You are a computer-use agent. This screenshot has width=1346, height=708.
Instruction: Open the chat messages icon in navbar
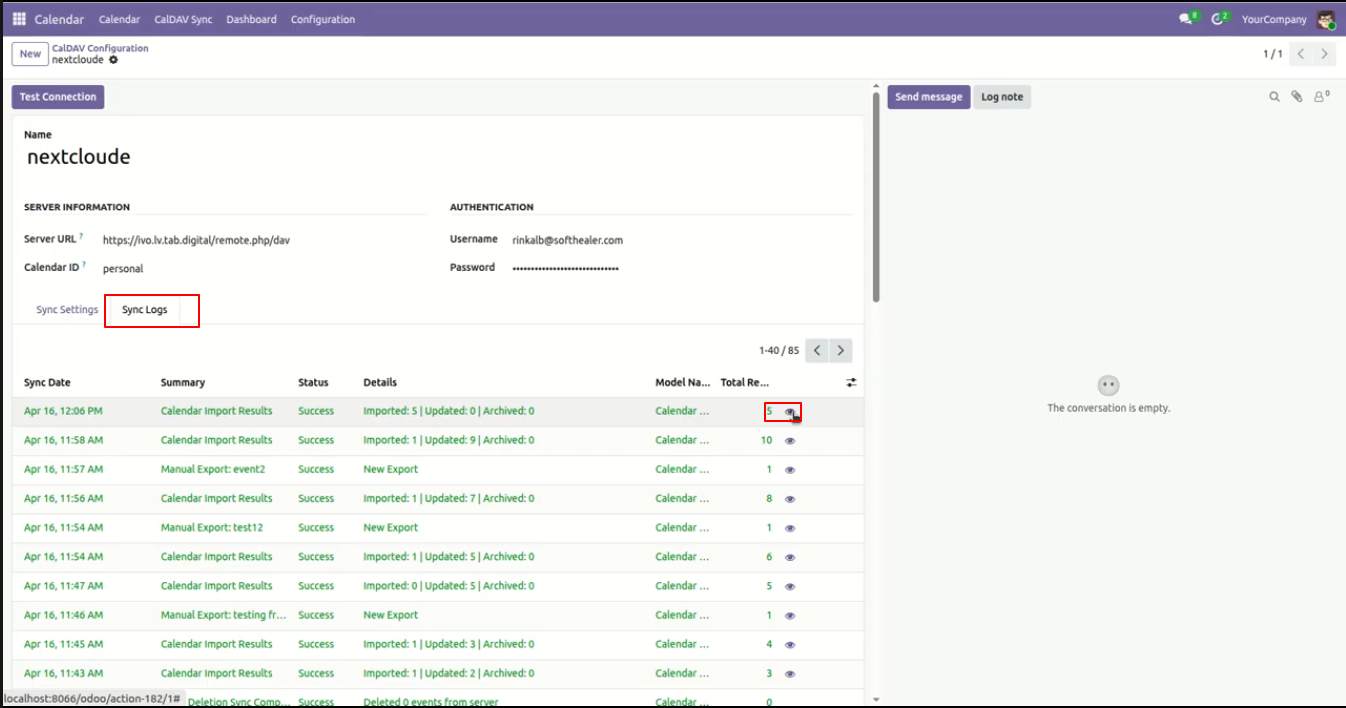point(1188,19)
